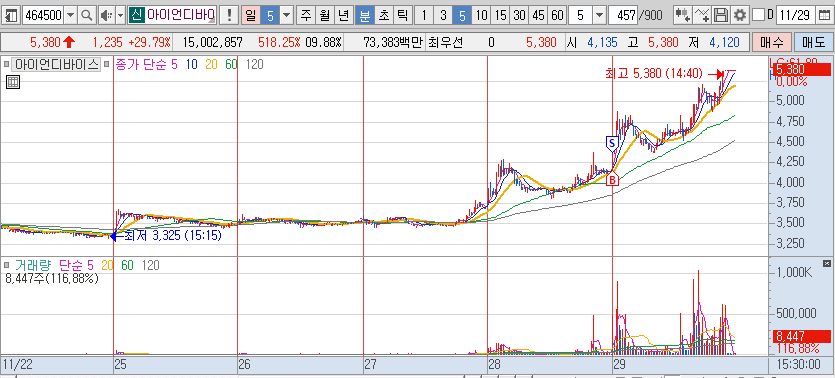835x378 pixels.
Task: Expand the stock code 464500 dropdown
Action: pos(71,15)
